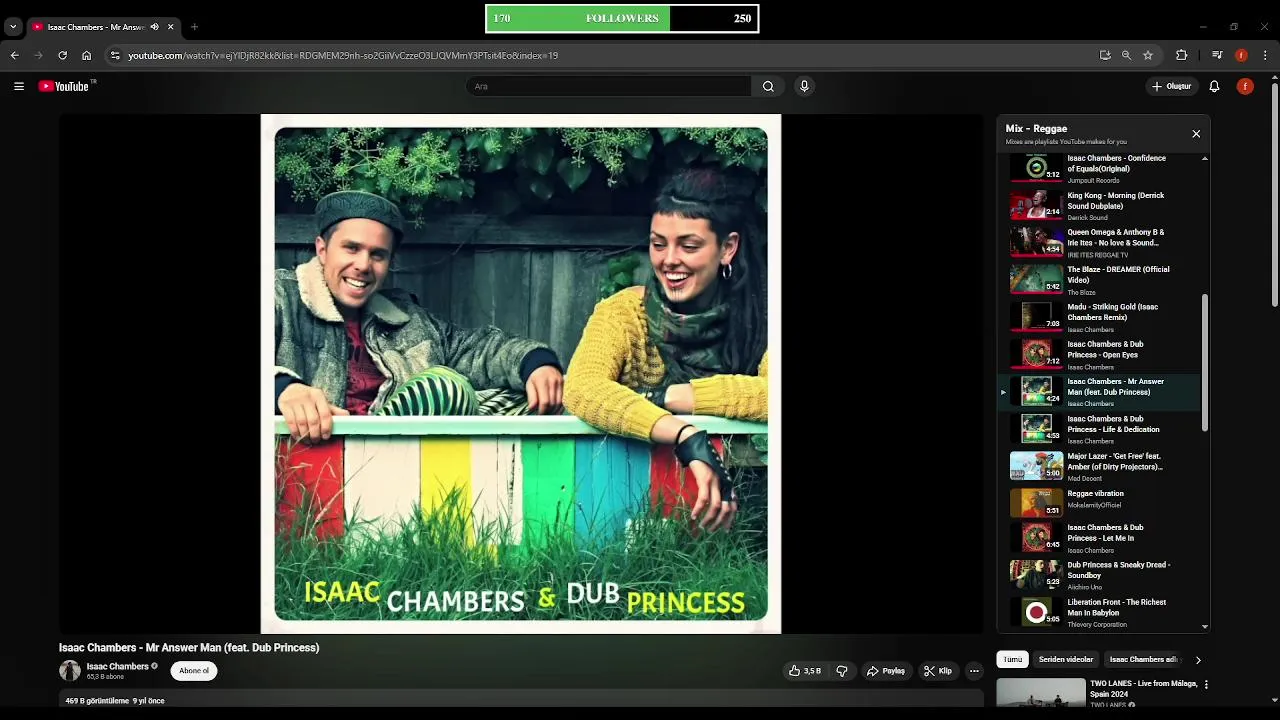Image resolution: width=1280 pixels, height=720 pixels.
Task: Click the video player album artwork
Action: pyautogui.click(x=521, y=374)
